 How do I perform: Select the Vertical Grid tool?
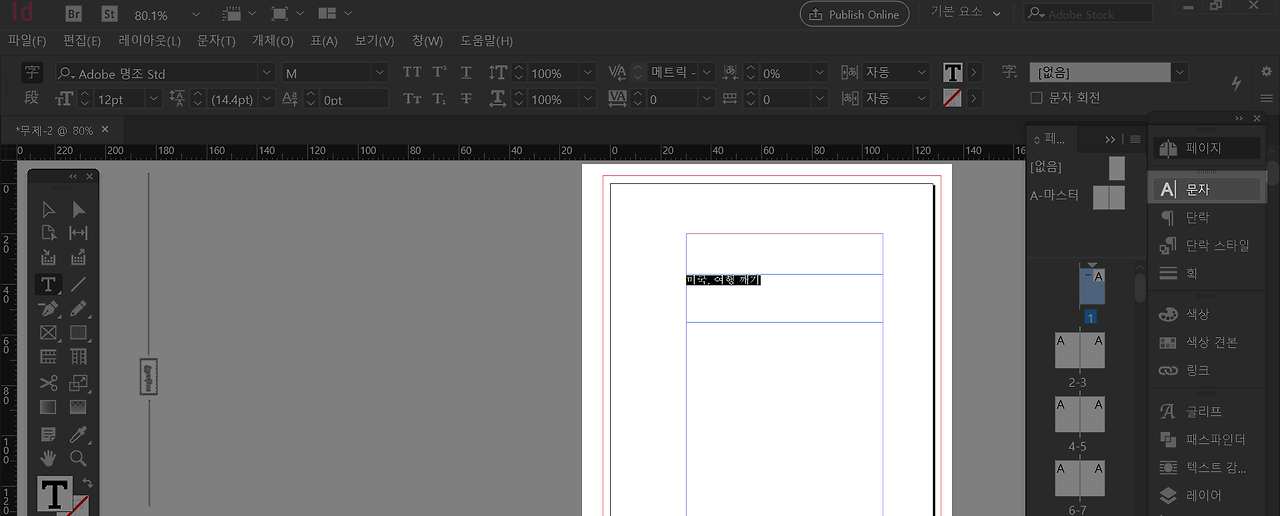[79, 357]
